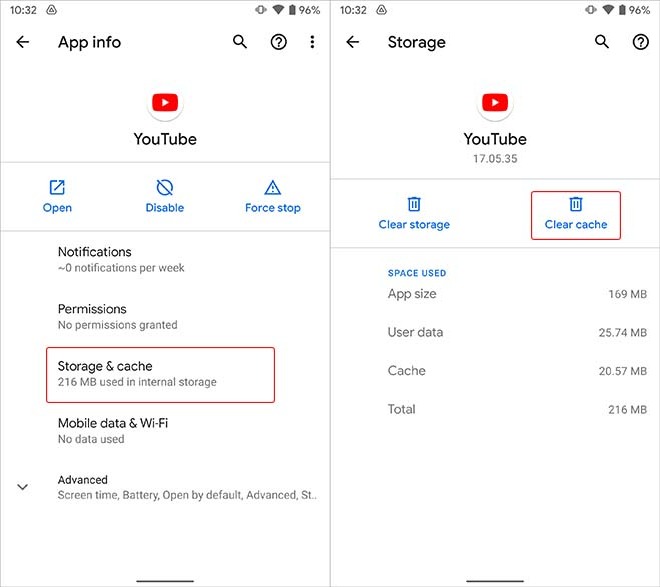The width and height of the screenshot is (660, 587).
Task: Tap search icon on App info screen
Action: click(x=240, y=42)
